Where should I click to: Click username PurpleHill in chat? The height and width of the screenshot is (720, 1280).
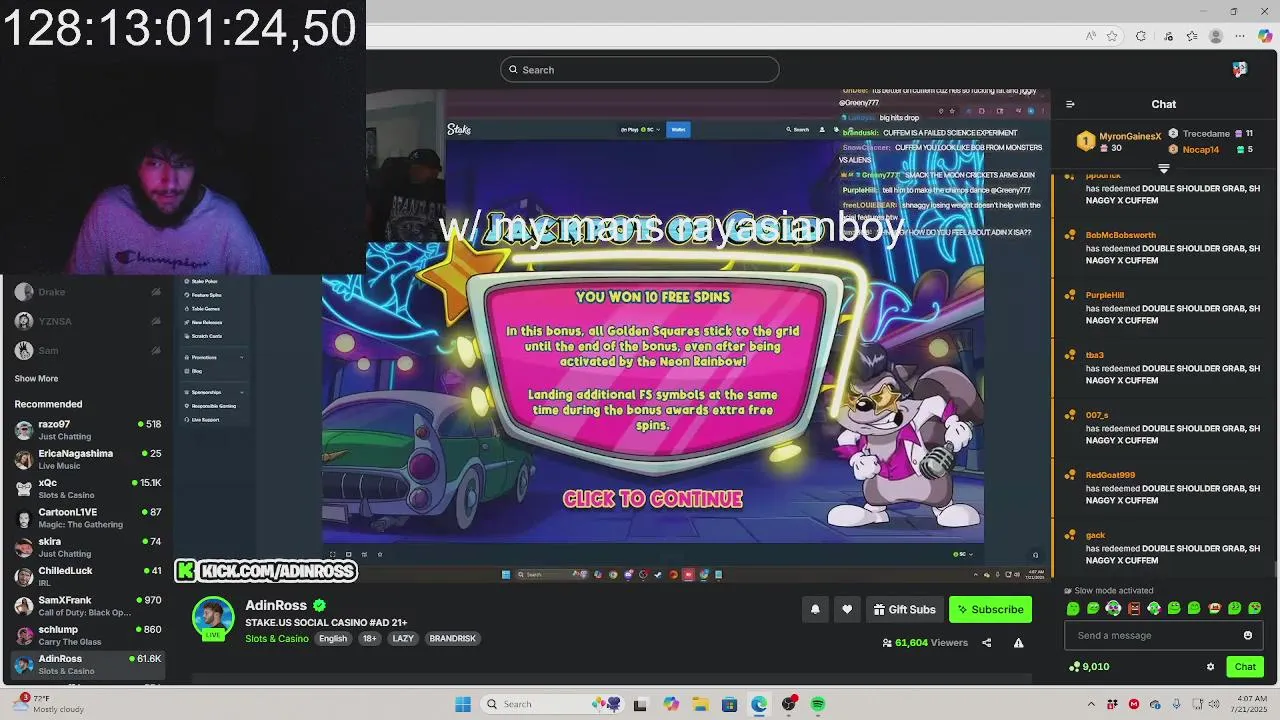tap(1105, 295)
